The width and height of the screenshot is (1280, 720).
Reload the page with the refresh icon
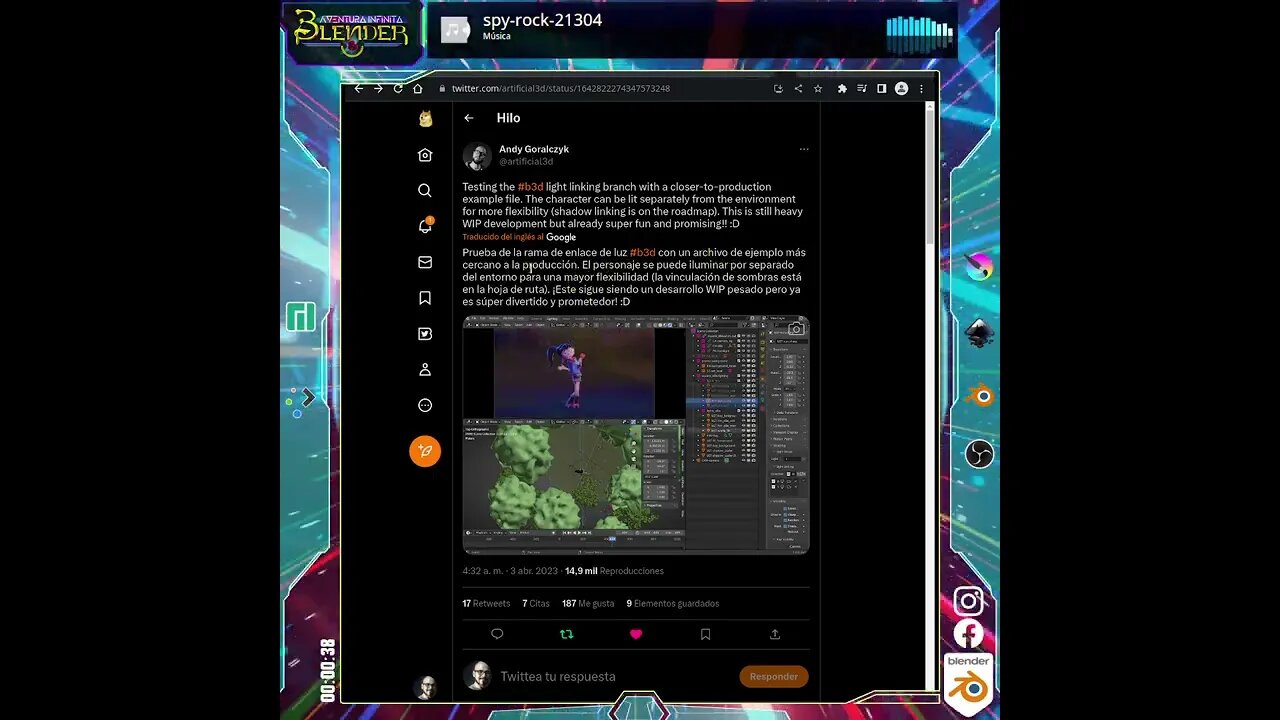(x=398, y=88)
